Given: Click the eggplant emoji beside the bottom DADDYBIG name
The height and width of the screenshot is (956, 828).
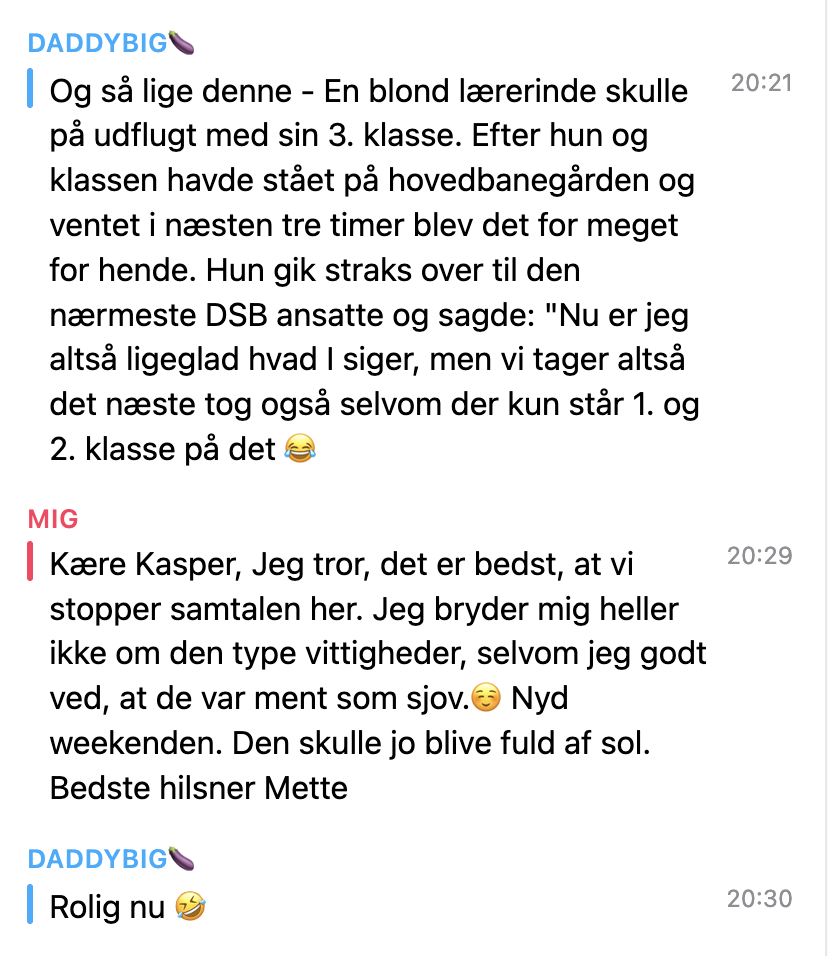Looking at the screenshot, I should [181, 859].
